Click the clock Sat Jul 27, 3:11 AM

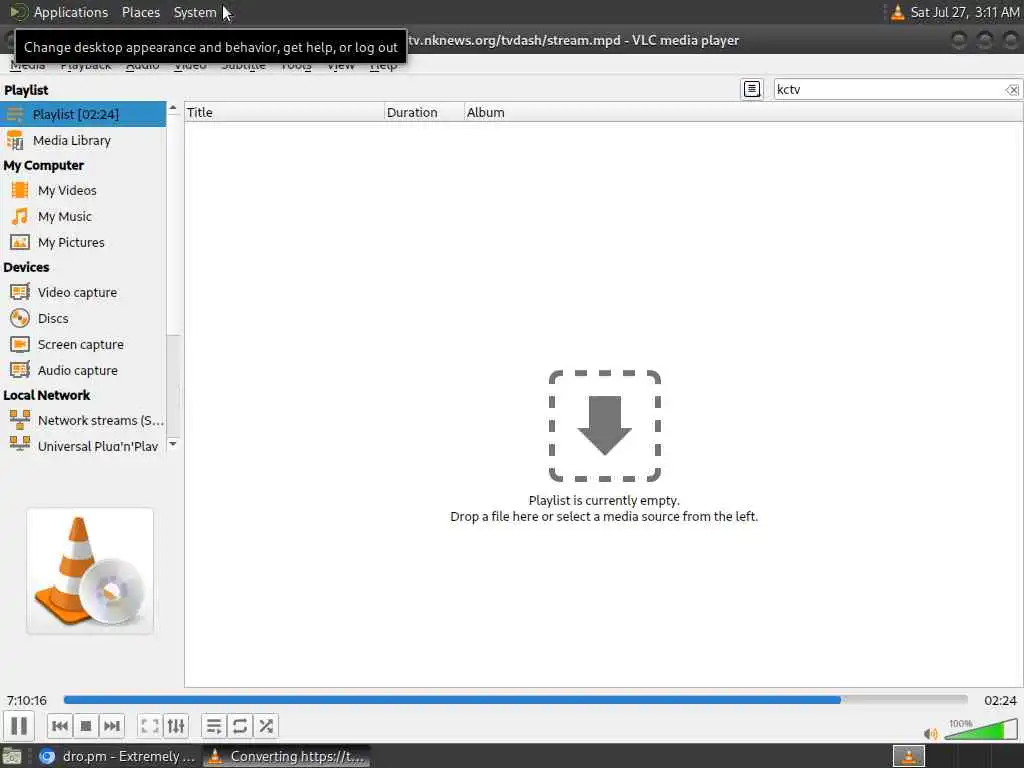(x=965, y=12)
